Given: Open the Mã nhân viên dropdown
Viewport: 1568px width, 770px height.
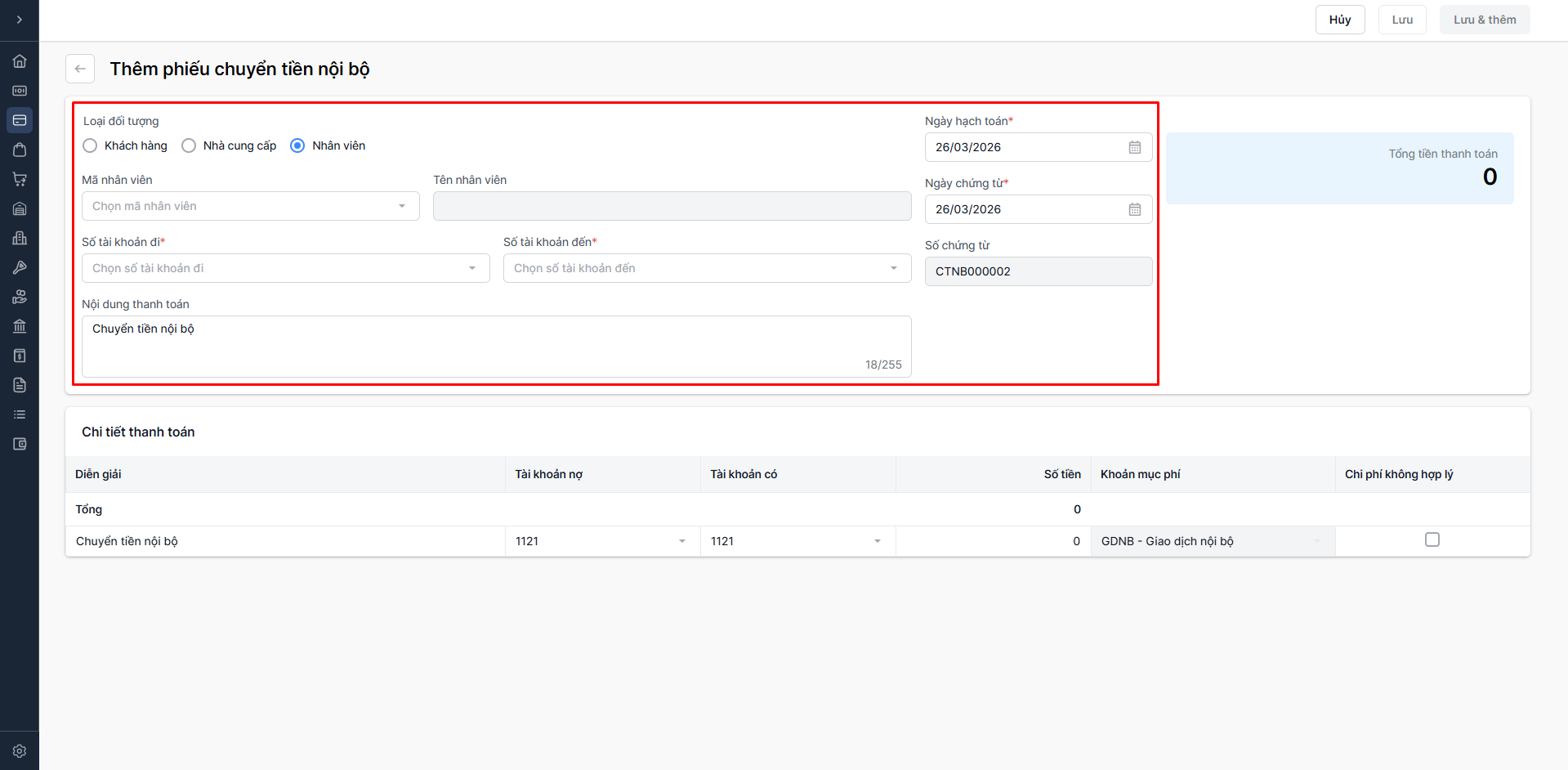Looking at the screenshot, I should (250, 206).
